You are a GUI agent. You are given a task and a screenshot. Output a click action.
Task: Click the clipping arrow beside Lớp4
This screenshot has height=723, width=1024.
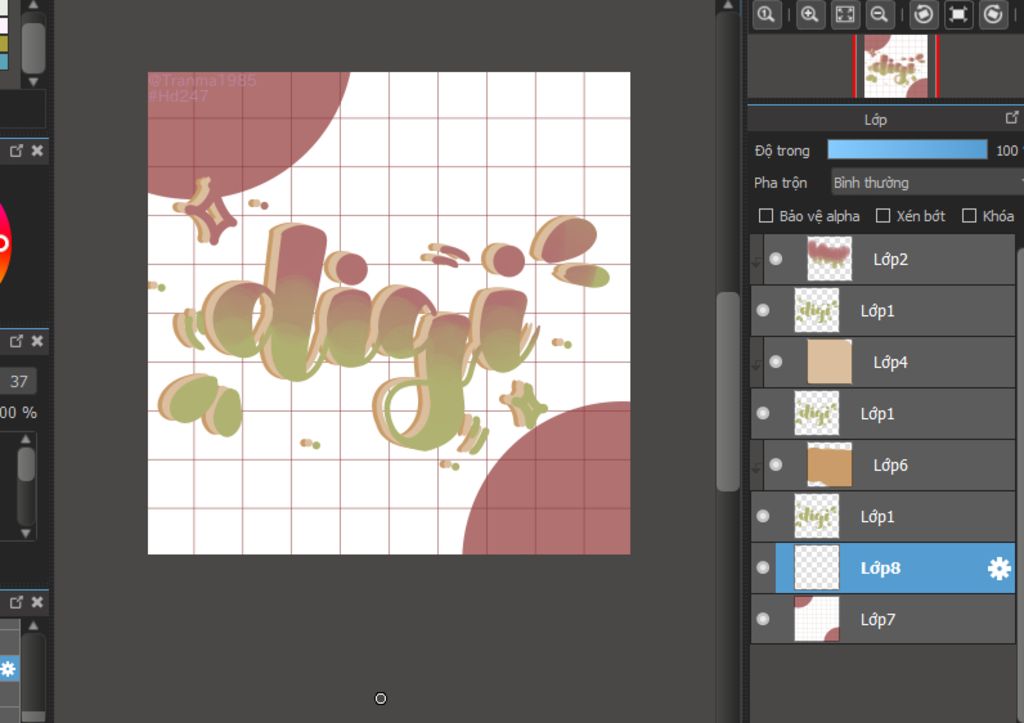point(756,364)
